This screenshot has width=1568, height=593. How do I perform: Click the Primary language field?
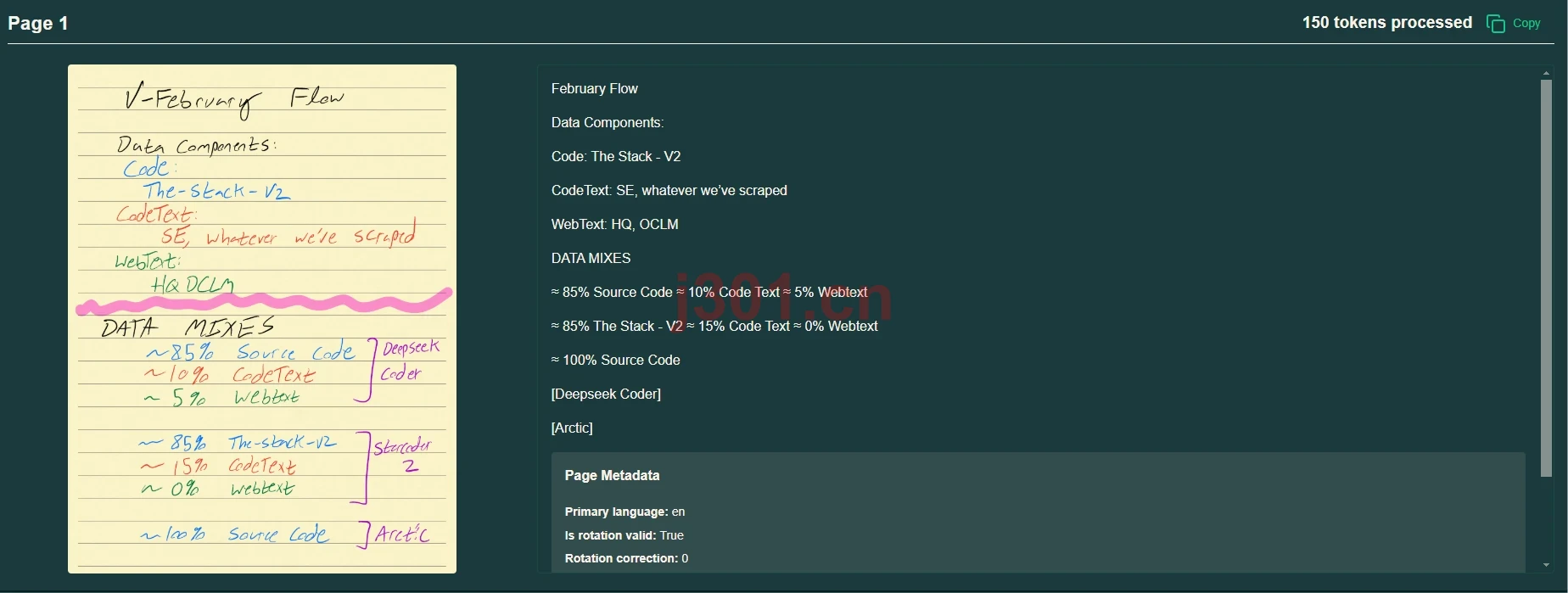tap(624, 512)
